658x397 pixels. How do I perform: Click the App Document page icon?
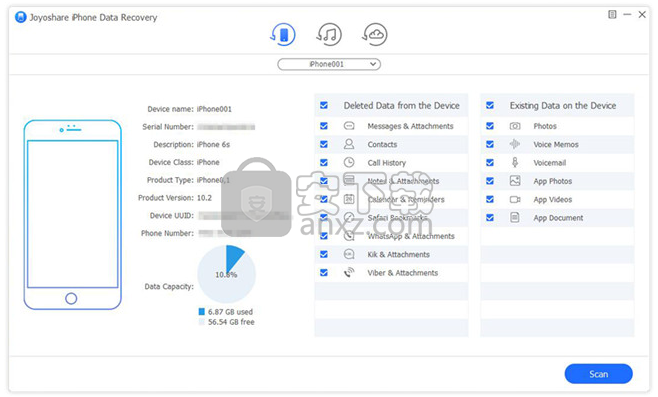pos(515,217)
